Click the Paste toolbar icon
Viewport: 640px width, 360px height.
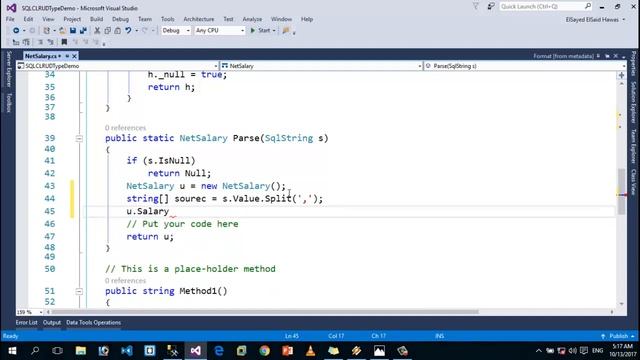click(118, 31)
